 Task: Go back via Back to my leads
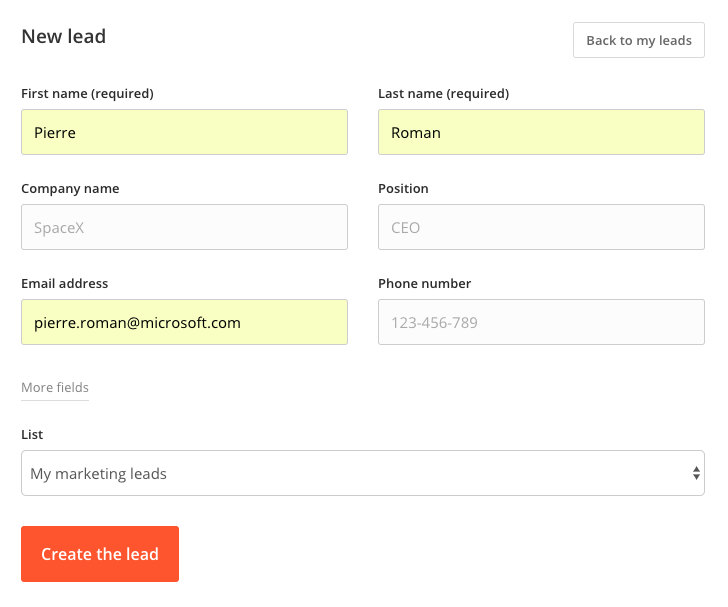[639, 40]
